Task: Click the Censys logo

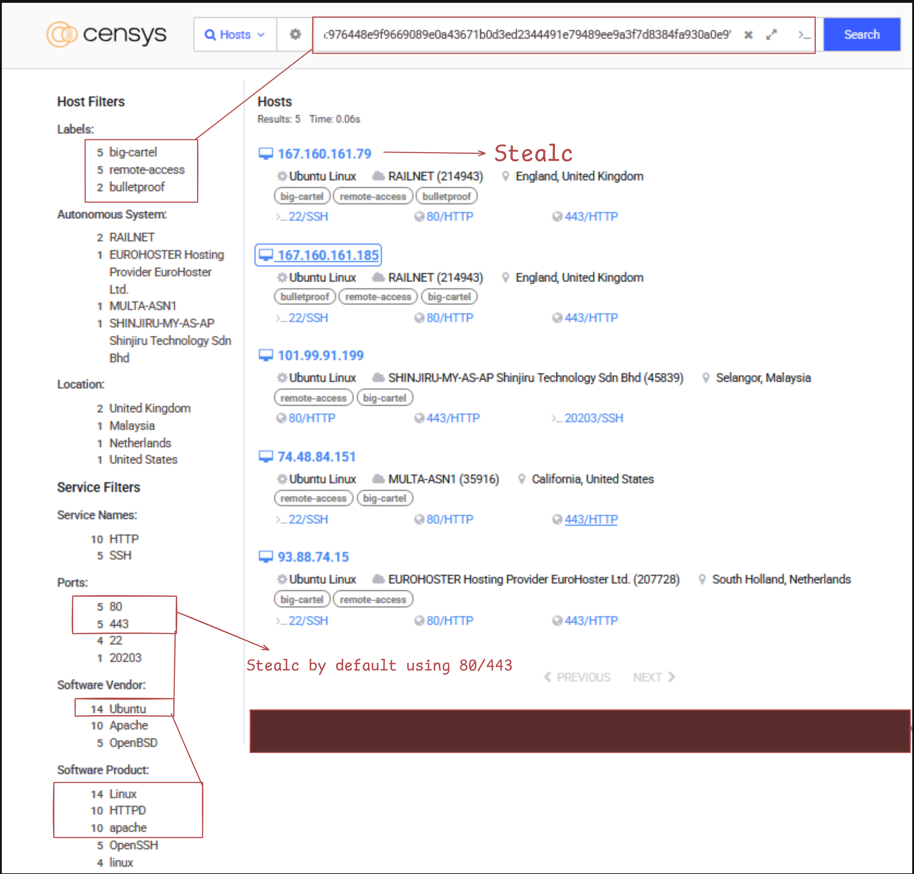Action: point(106,34)
